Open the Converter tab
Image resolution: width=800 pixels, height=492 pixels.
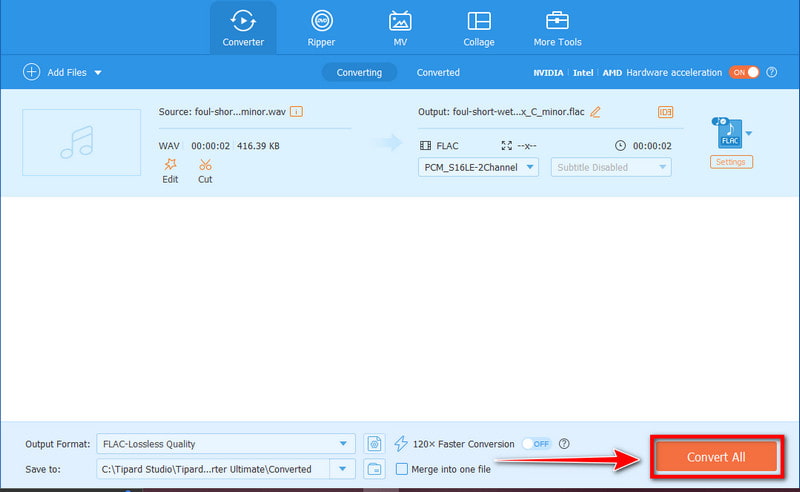pyautogui.click(x=243, y=28)
